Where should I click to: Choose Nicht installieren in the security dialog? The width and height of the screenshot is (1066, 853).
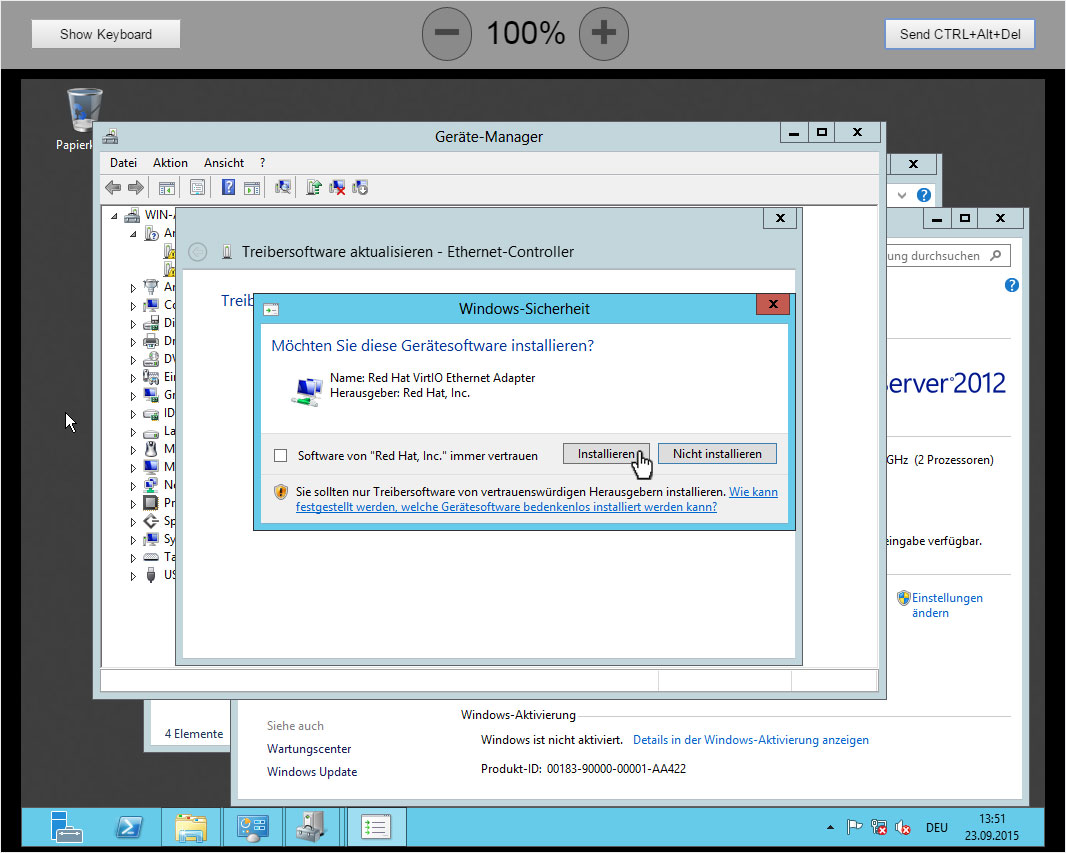pos(717,454)
